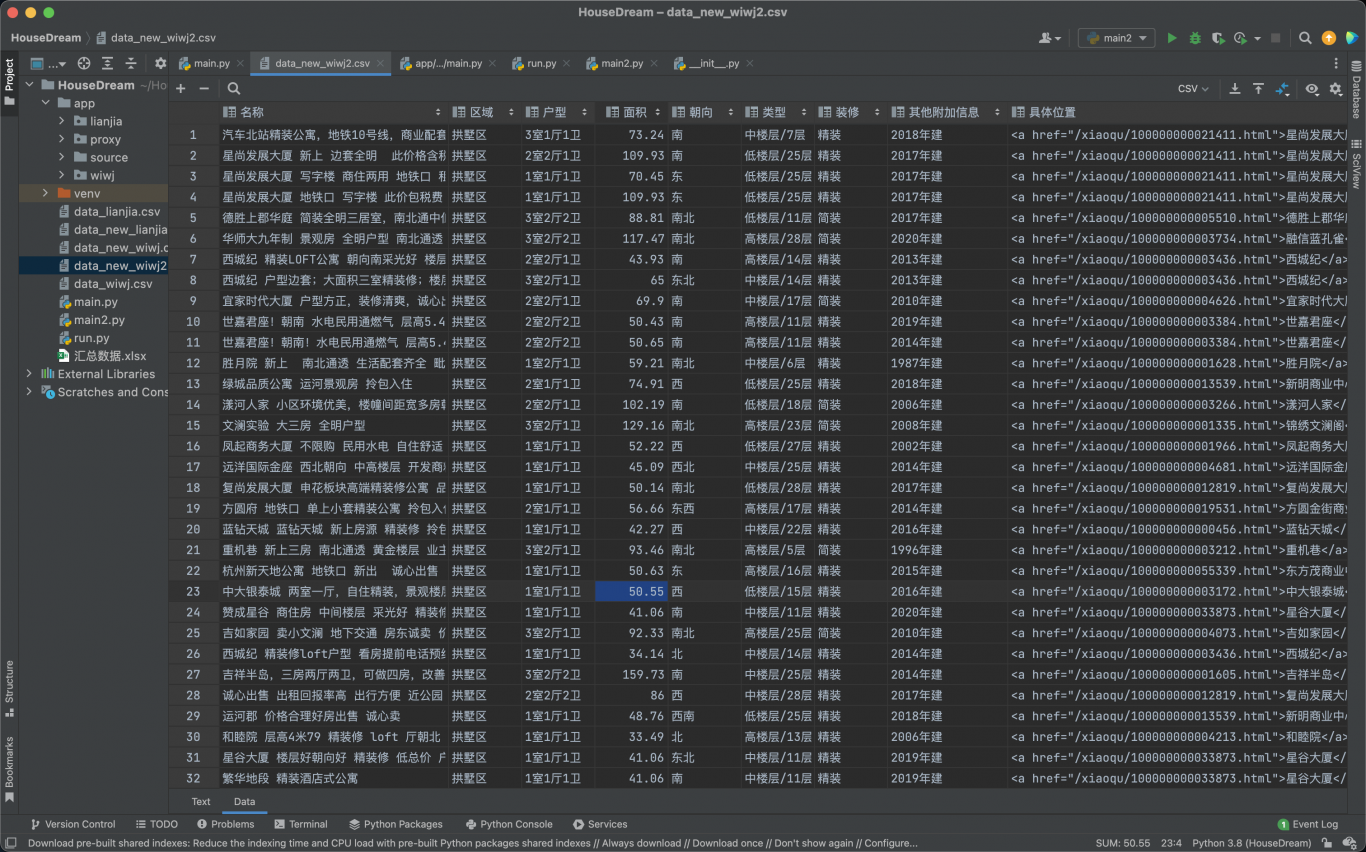Add a row with the plus icon
Screen dimensions: 1366x852
click(181, 88)
